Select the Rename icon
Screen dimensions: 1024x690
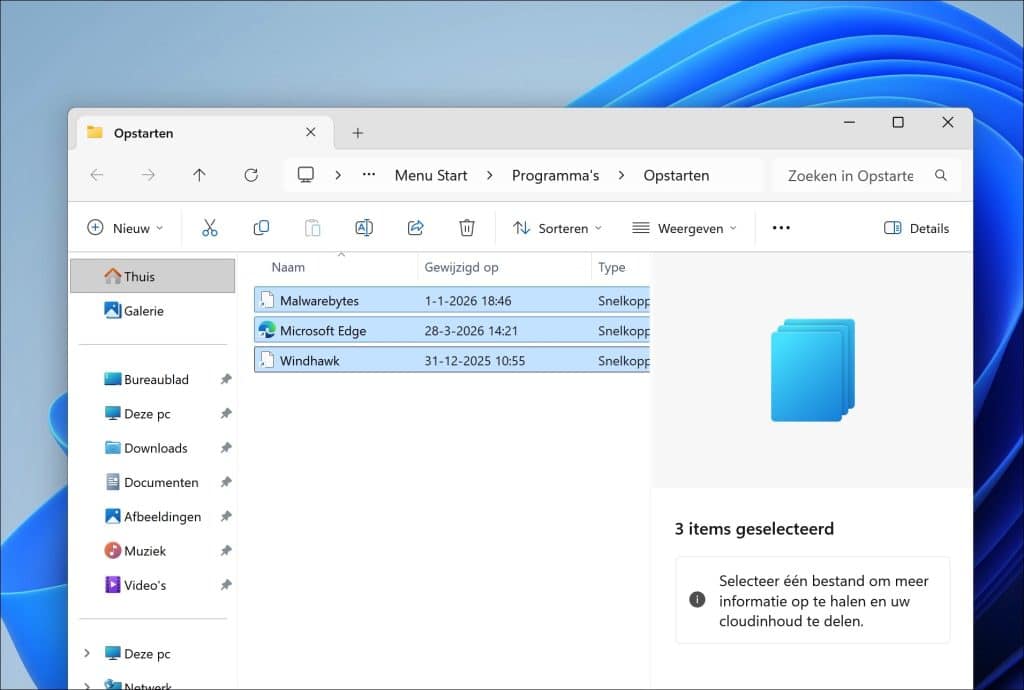coord(364,227)
